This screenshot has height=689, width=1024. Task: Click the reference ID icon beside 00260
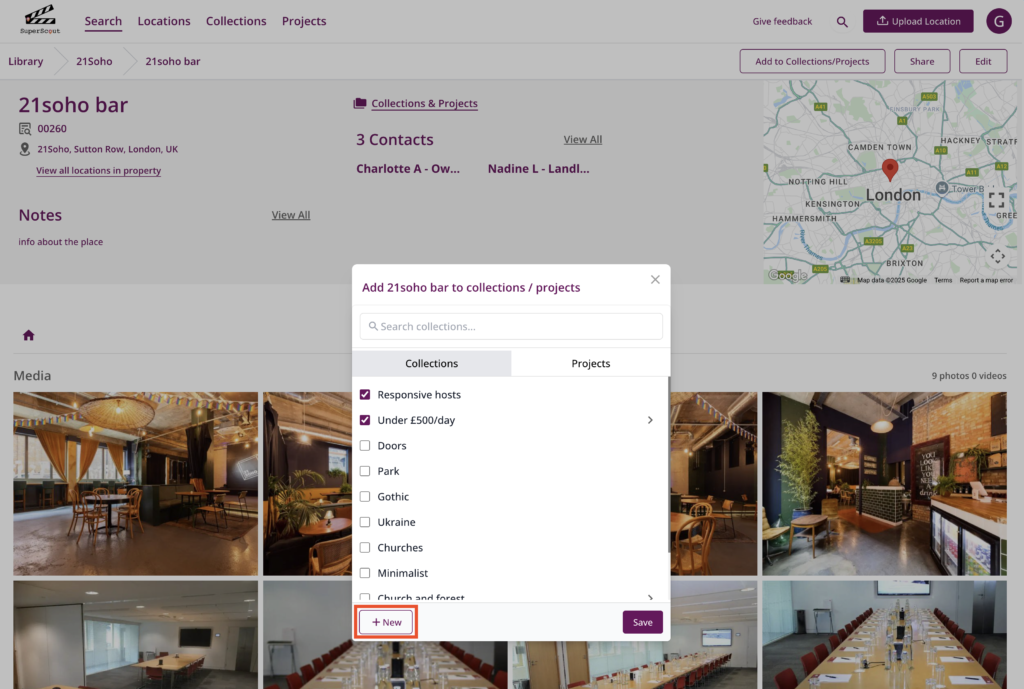(25, 129)
